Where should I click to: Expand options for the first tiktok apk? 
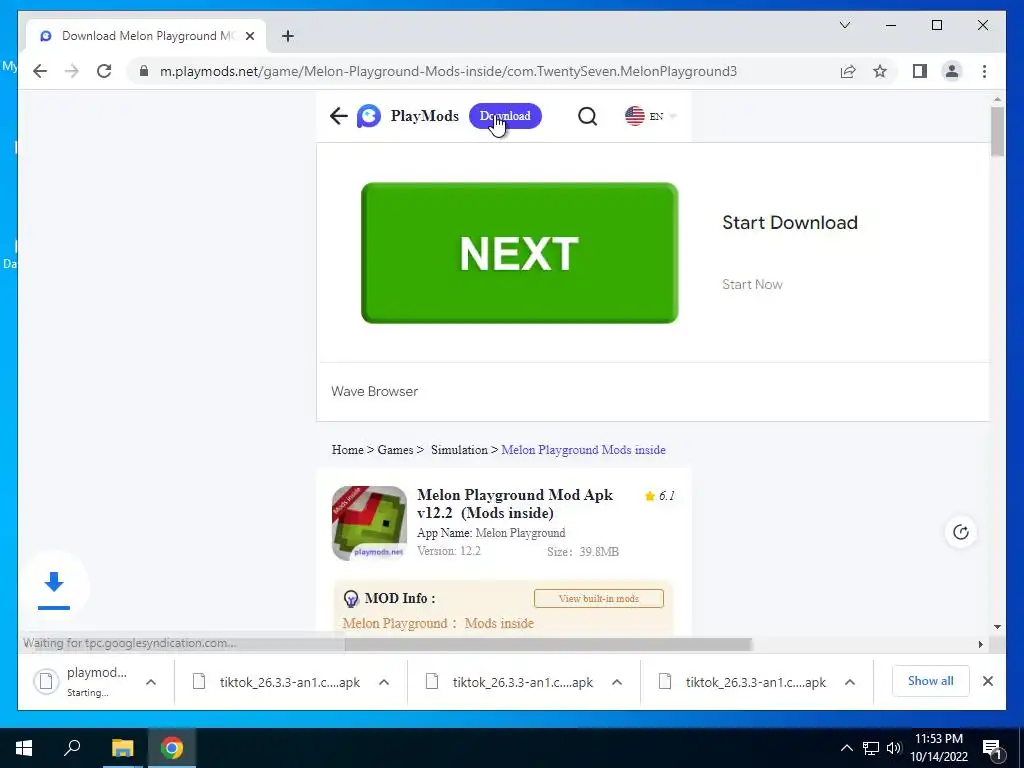click(384, 682)
